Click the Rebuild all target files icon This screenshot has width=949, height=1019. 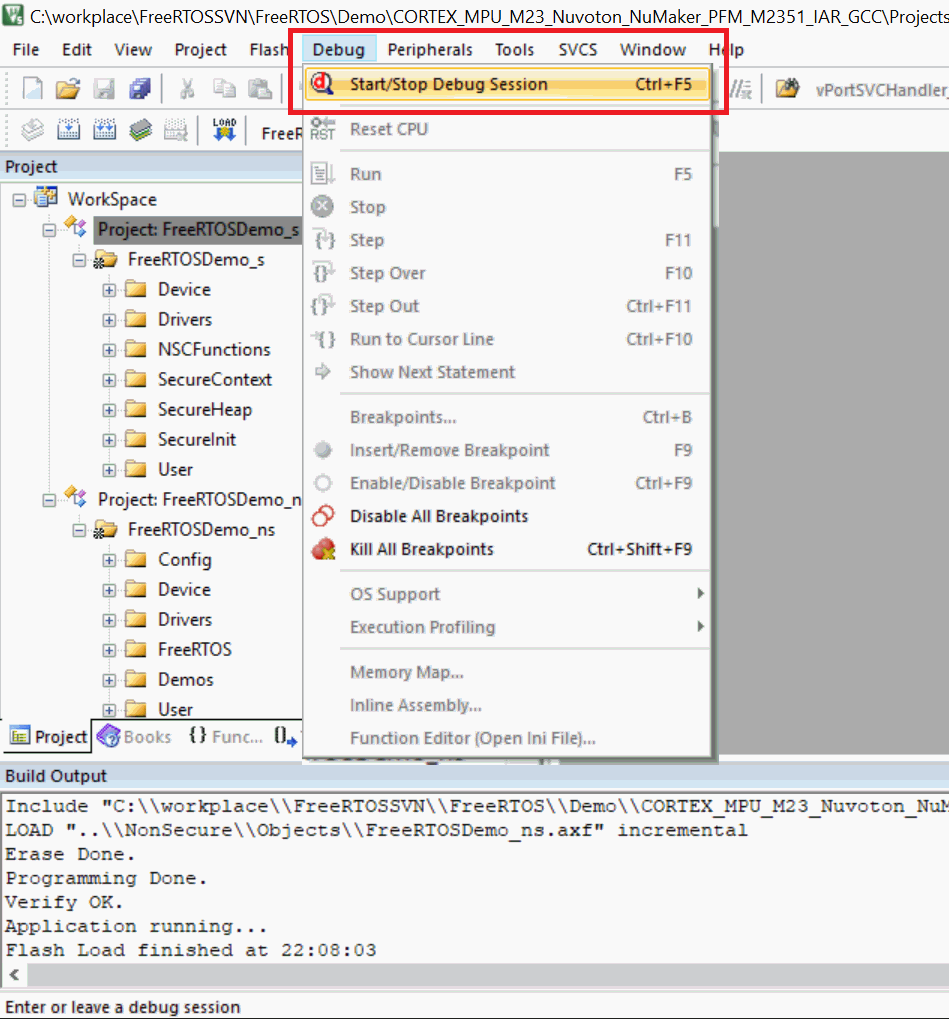103,127
